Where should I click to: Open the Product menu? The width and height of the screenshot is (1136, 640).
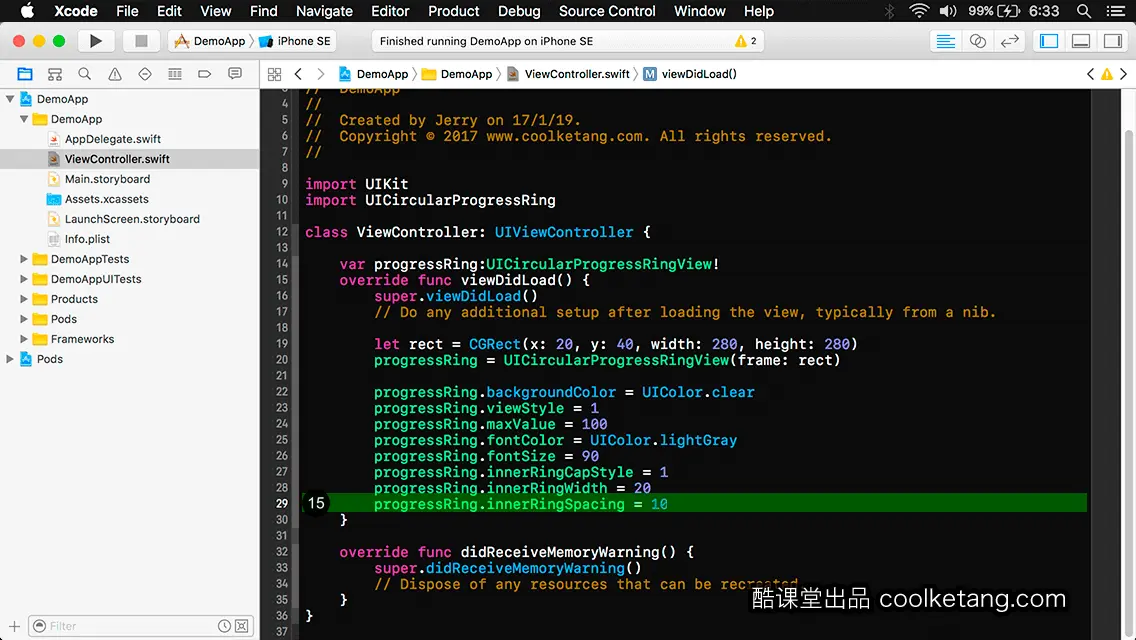click(454, 11)
